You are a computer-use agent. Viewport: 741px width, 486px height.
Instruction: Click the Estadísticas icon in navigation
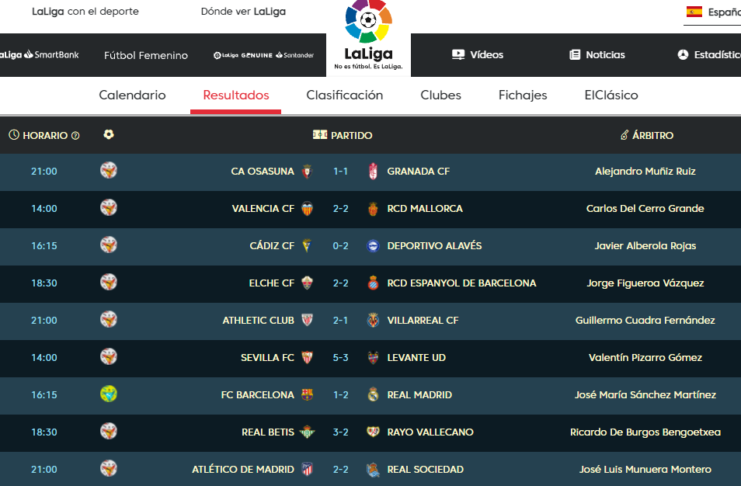(x=683, y=55)
